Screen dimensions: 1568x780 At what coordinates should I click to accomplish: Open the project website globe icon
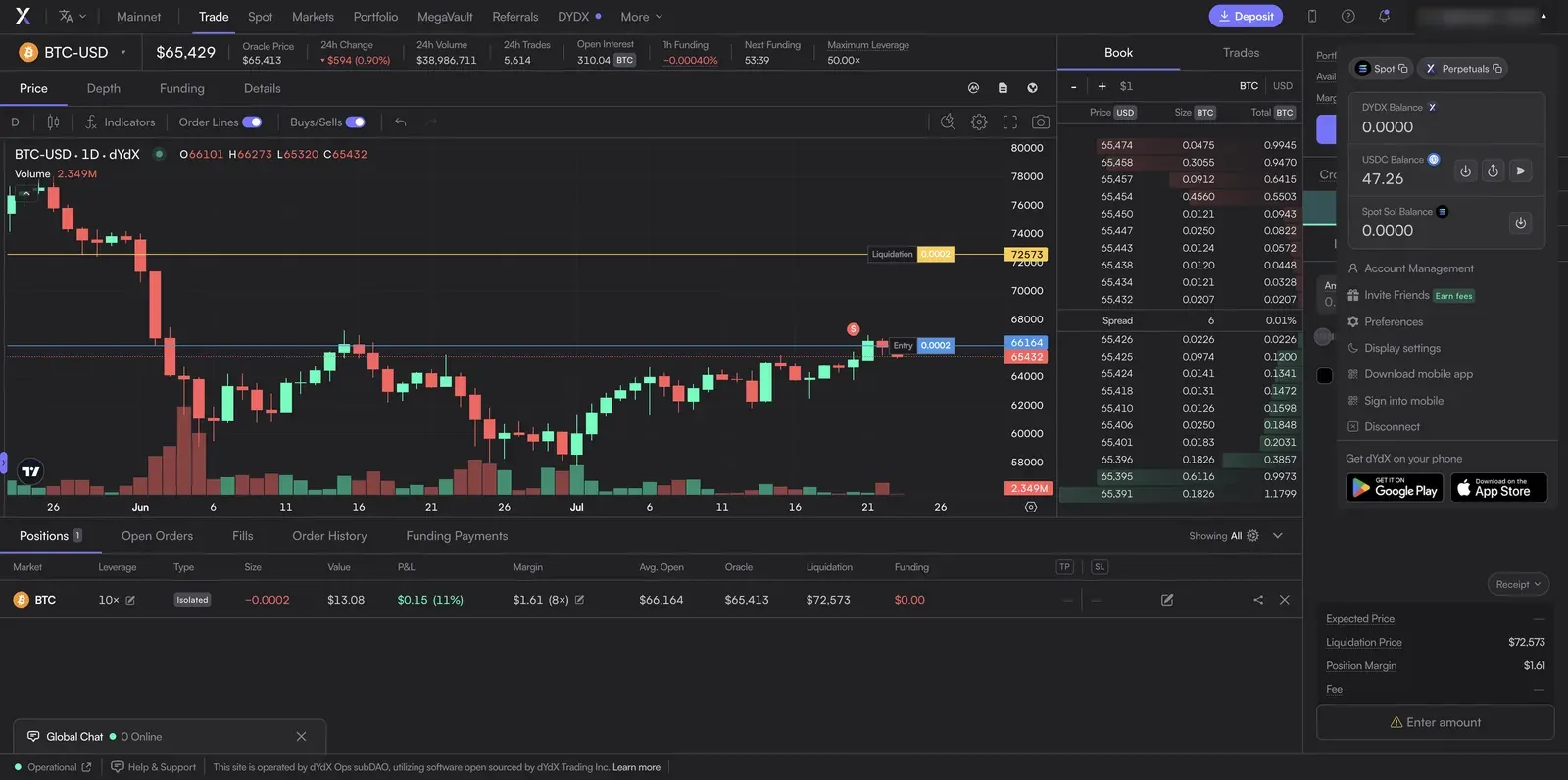pos(1032,88)
